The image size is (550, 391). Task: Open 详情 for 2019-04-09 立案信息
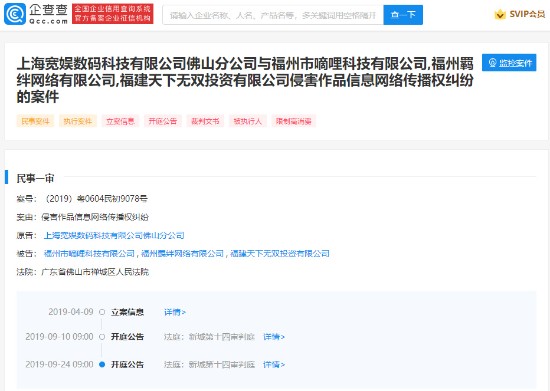pos(175,312)
